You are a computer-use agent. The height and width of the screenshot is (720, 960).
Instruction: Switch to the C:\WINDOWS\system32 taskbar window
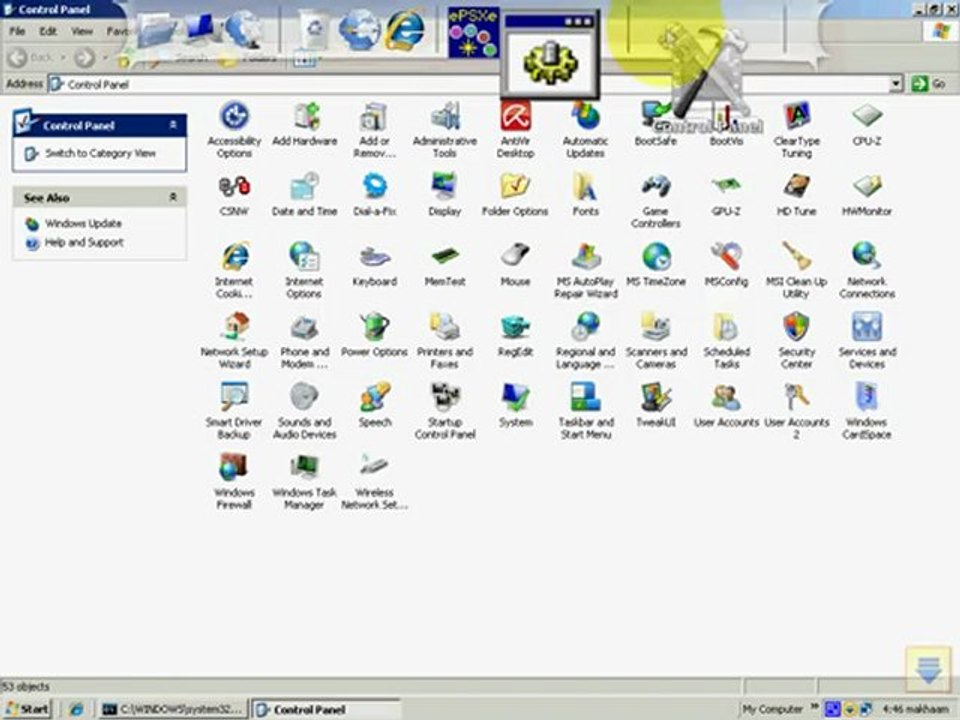[173, 709]
